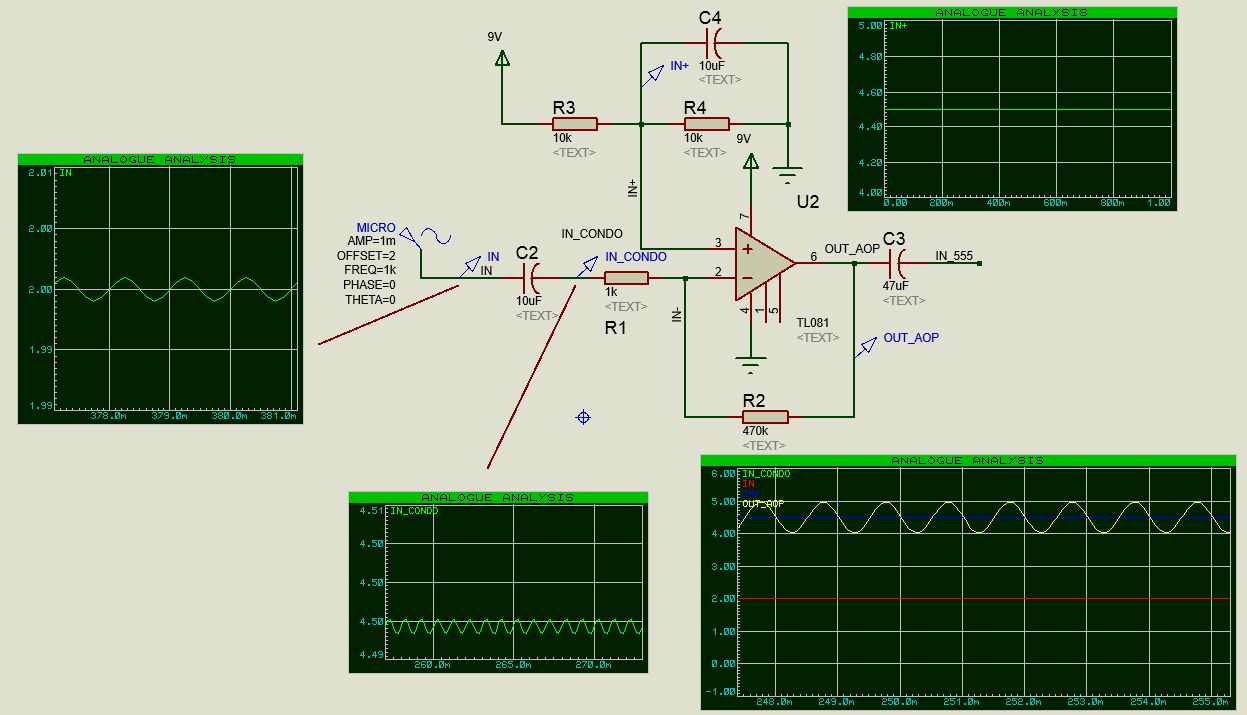Click the THETA=0 generator property

(370, 299)
